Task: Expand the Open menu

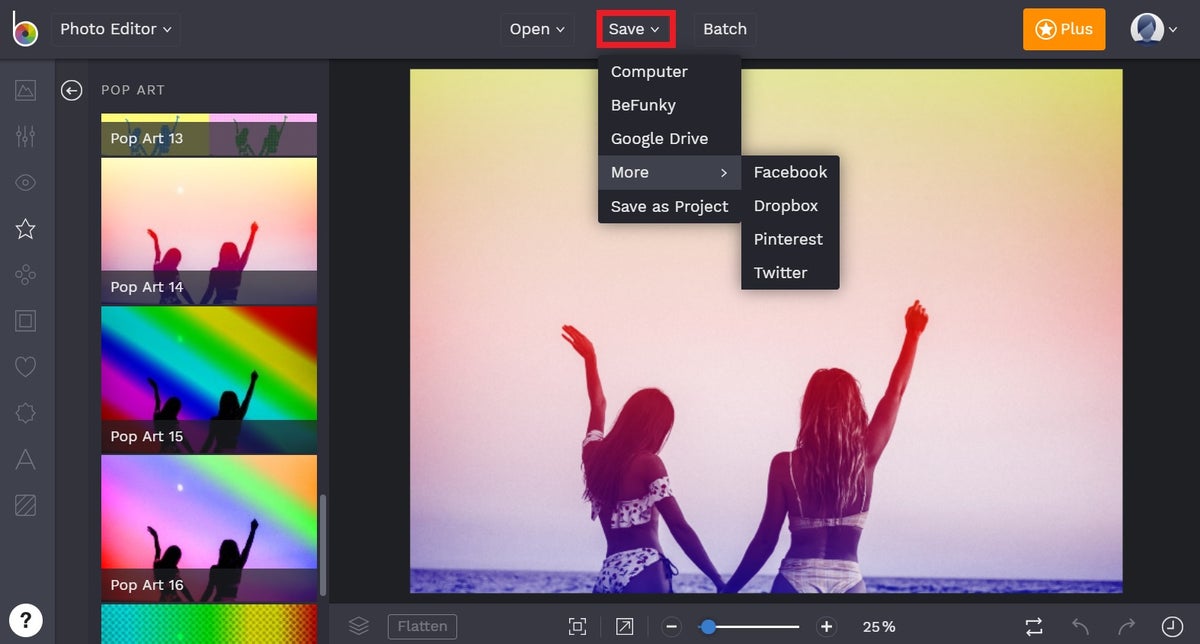Action: 536,29
